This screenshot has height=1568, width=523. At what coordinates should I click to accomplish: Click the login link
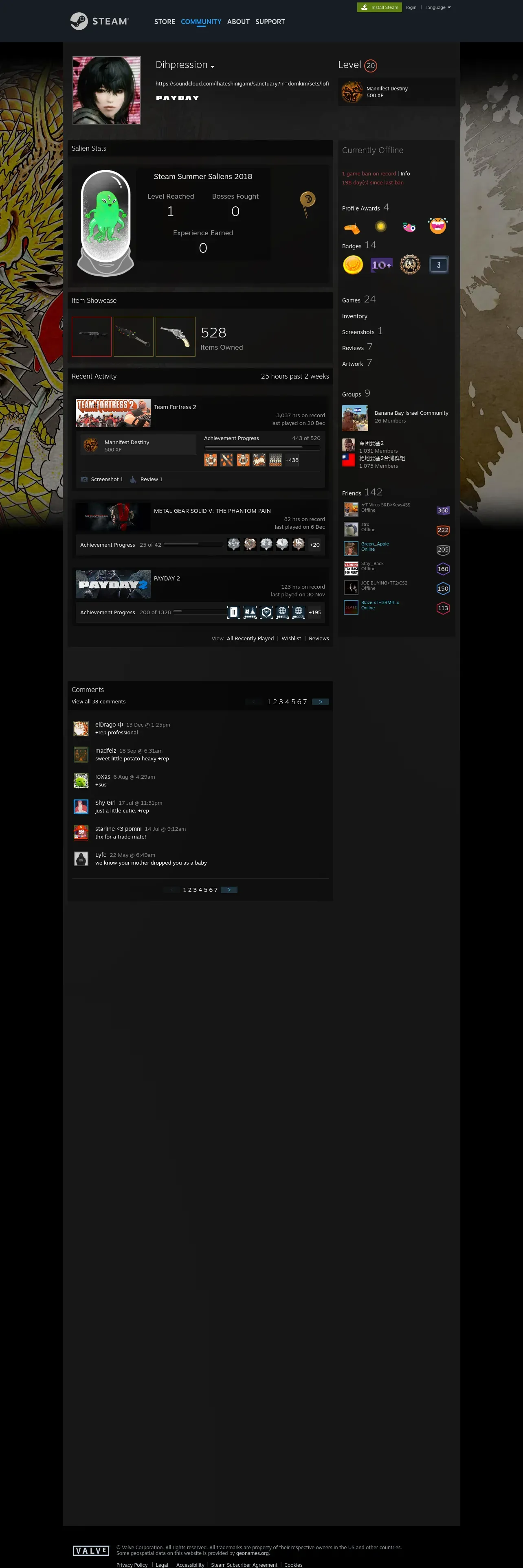(411, 7)
